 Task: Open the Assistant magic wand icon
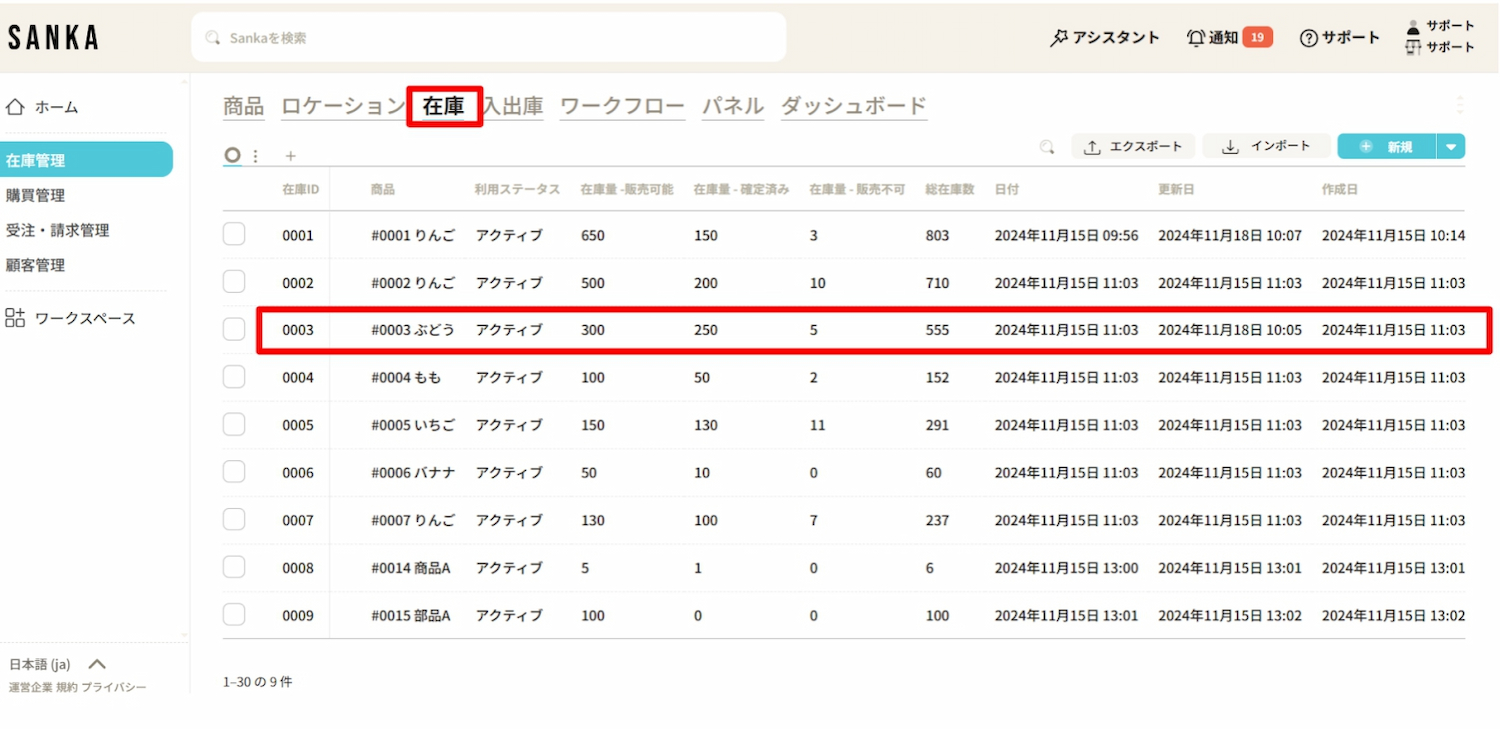click(1059, 38)
